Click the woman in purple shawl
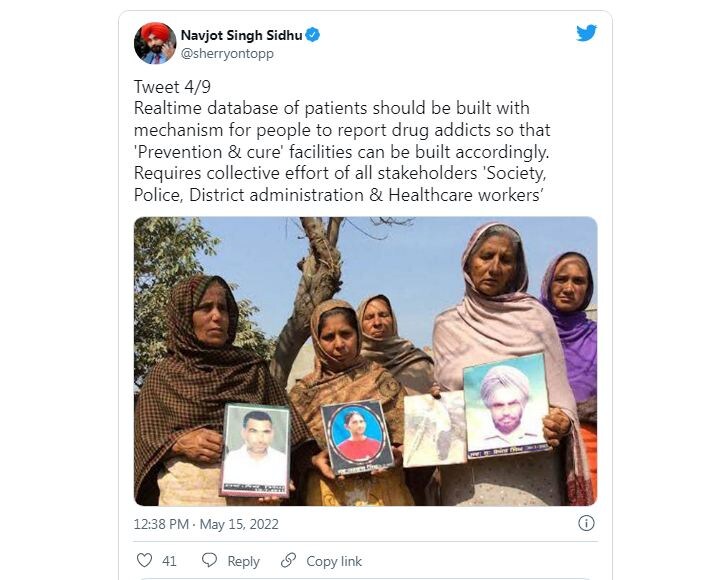Screen dimensions: 715x580 (570, 337)
